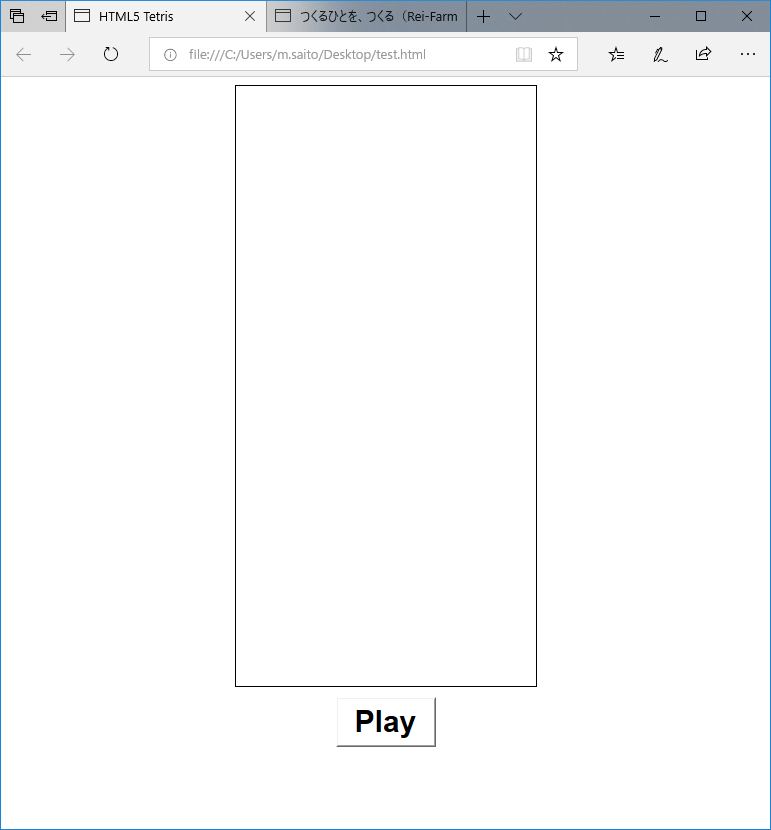Refresh the current page
Screen dimensions: 771x830
[x=111, y=54]
